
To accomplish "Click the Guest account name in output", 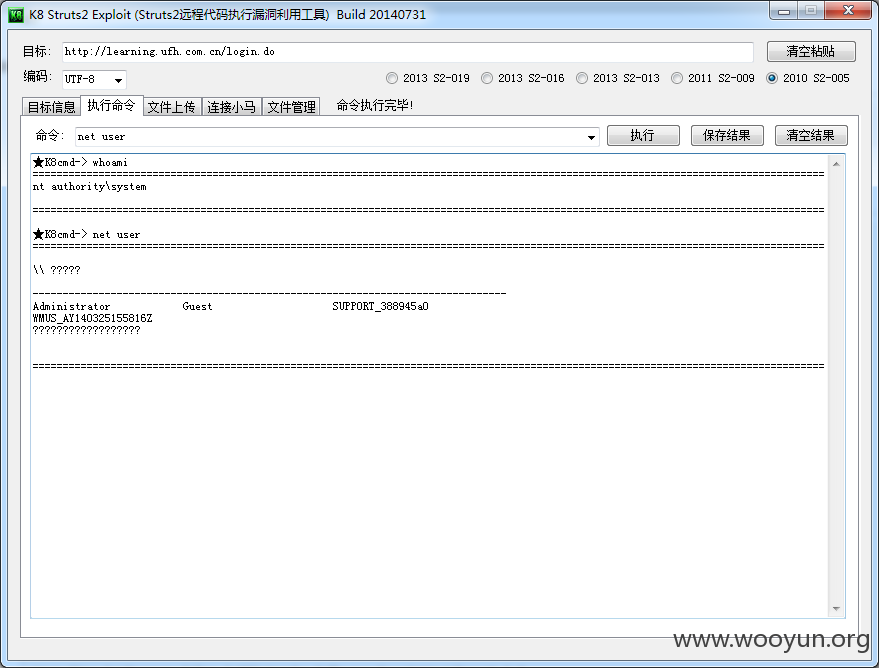I will [197, 307].
